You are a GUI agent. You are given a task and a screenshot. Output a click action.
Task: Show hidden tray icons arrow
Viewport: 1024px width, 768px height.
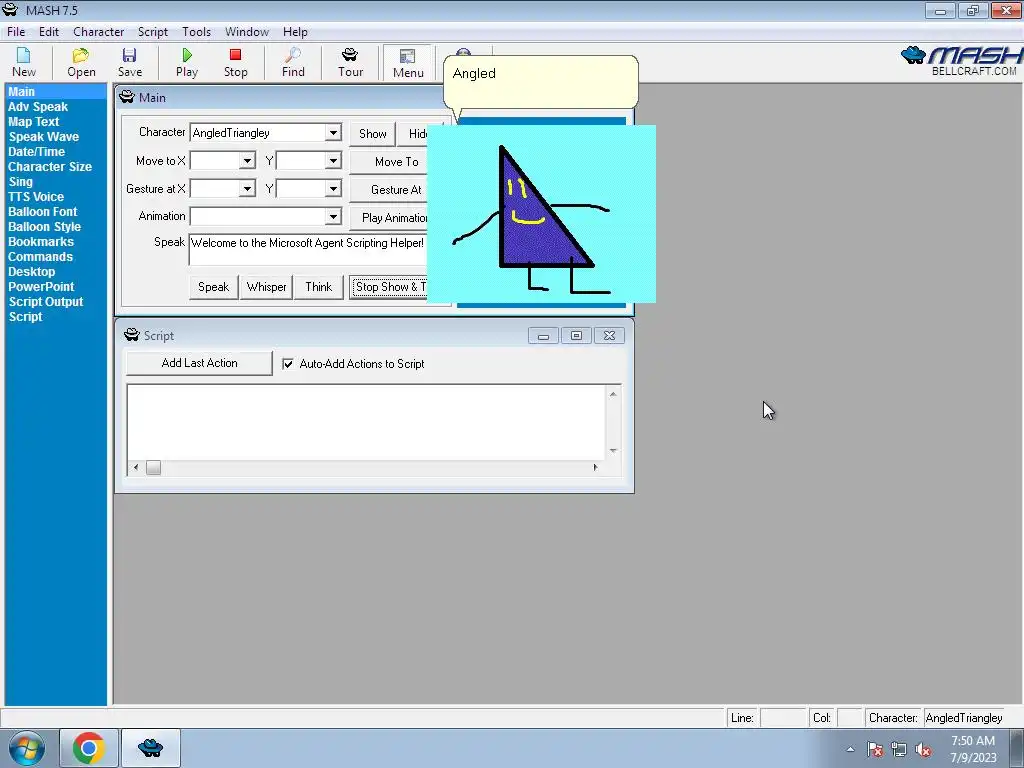[x=850, y=749]
